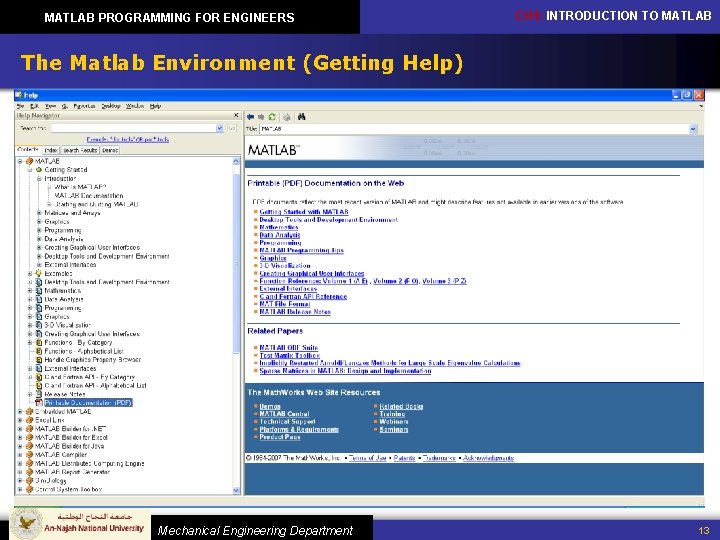The height and width of the screenshot is (540, 720).
Task: Open the Terms of Use link
Action: click(x=367, y=458)
